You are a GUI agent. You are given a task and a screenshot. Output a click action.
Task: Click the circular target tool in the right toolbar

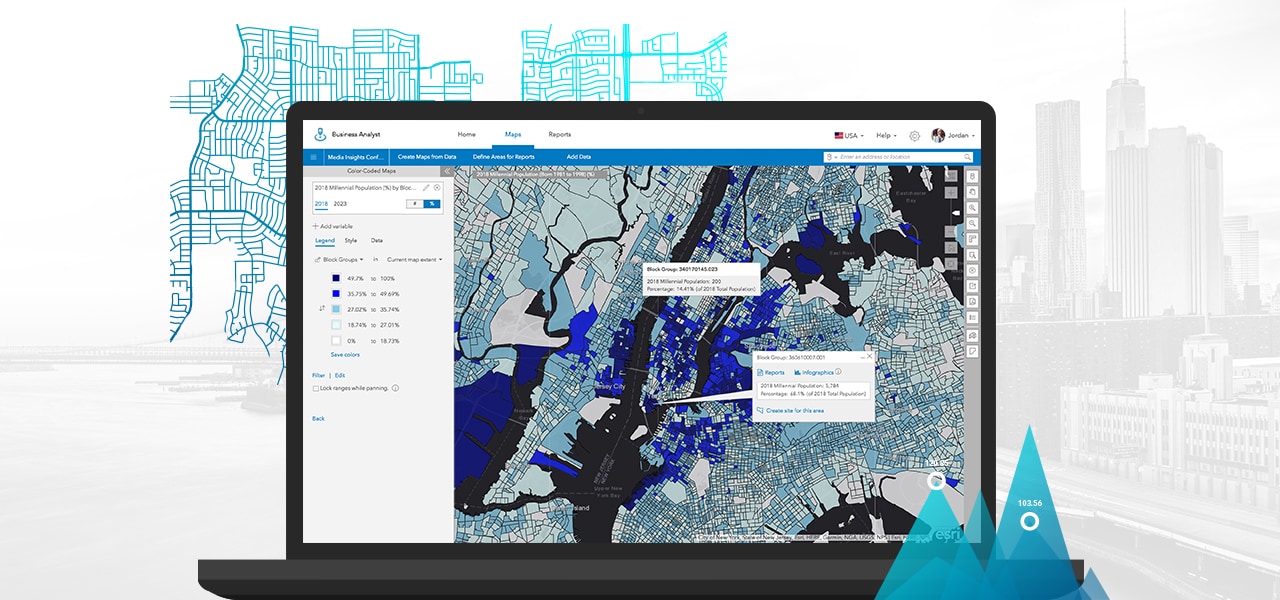(x=972, y=271)
